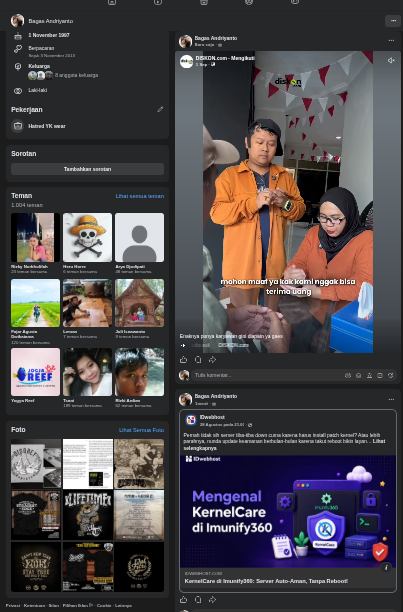The image size is (403, 612).
Task: Click the comment icon under the IDwebhost post
Action: (x=198, y=600)
